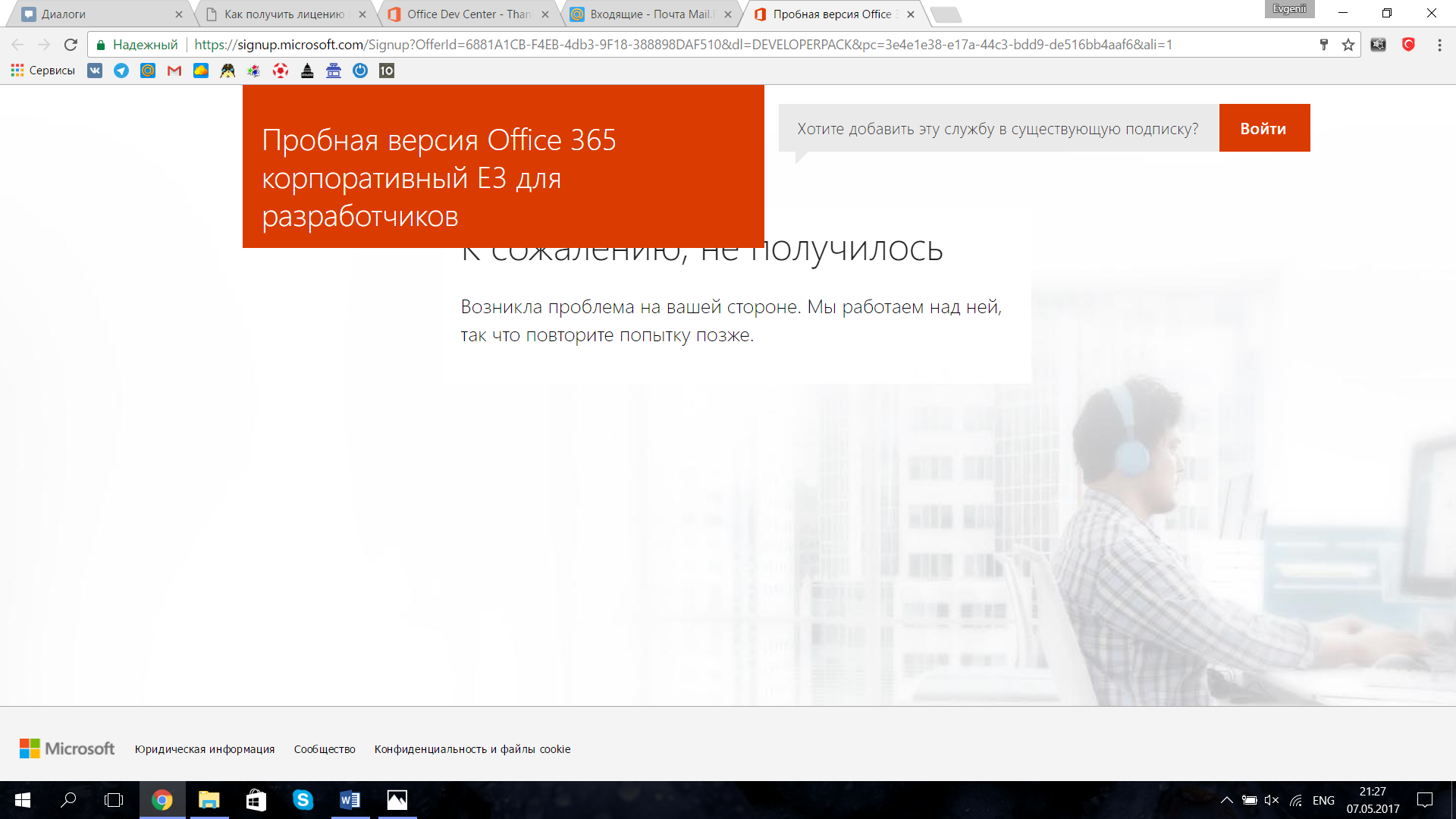The height and width of the screenshot is (819, 1456).
Task: Close the 'Пробная версия Office' tab
Action: 911,14
